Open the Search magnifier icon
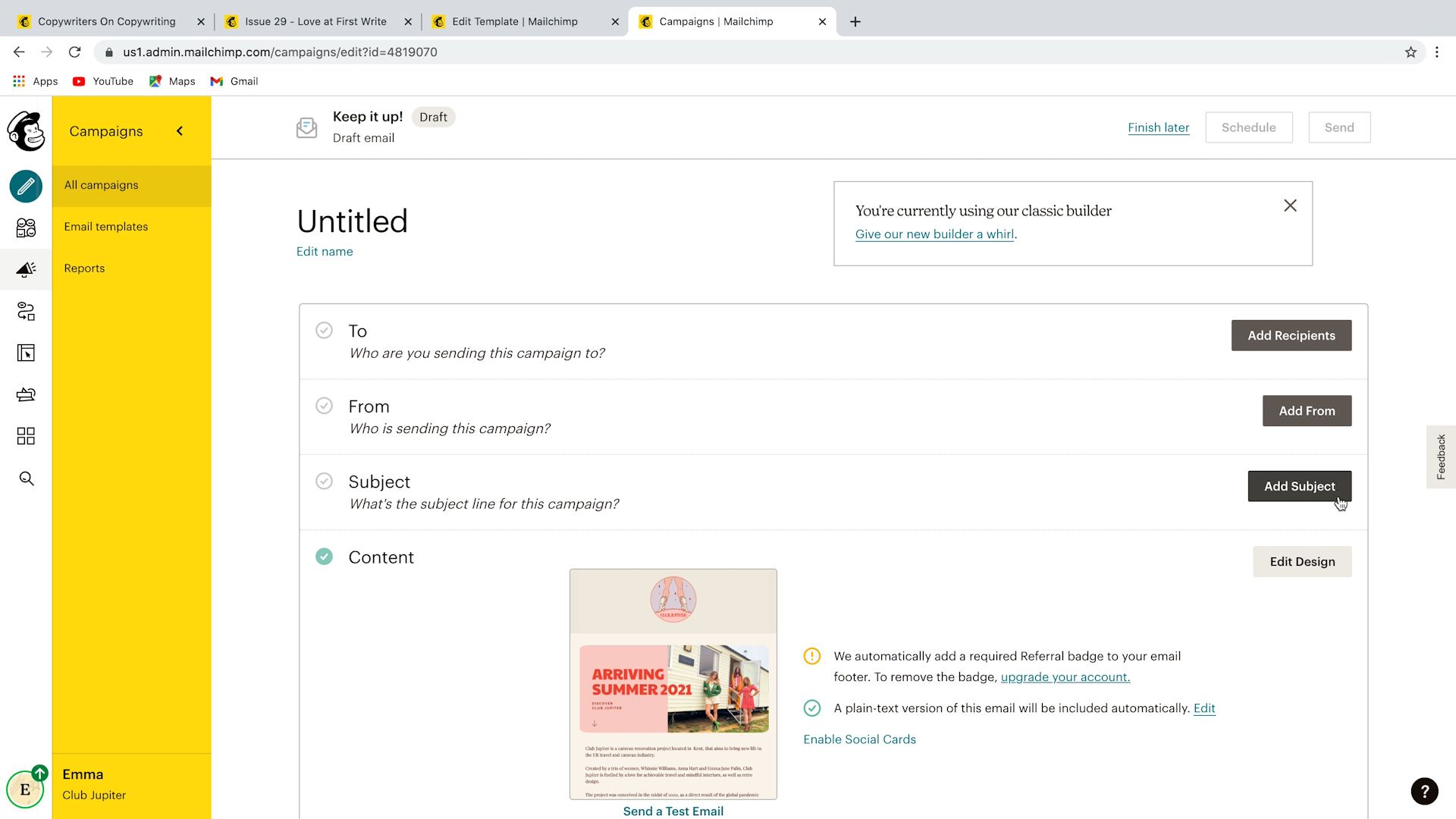Screen dimensions: 1456x819 click(x=26, y=479)
